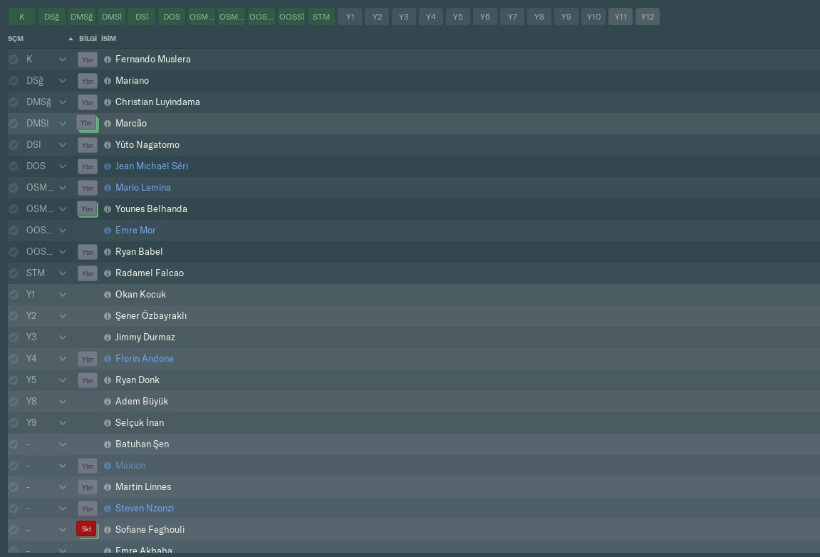Sort list by the İSİM column header
The height and width of the screenshot is (557, 820).
(x=109, y=39)
